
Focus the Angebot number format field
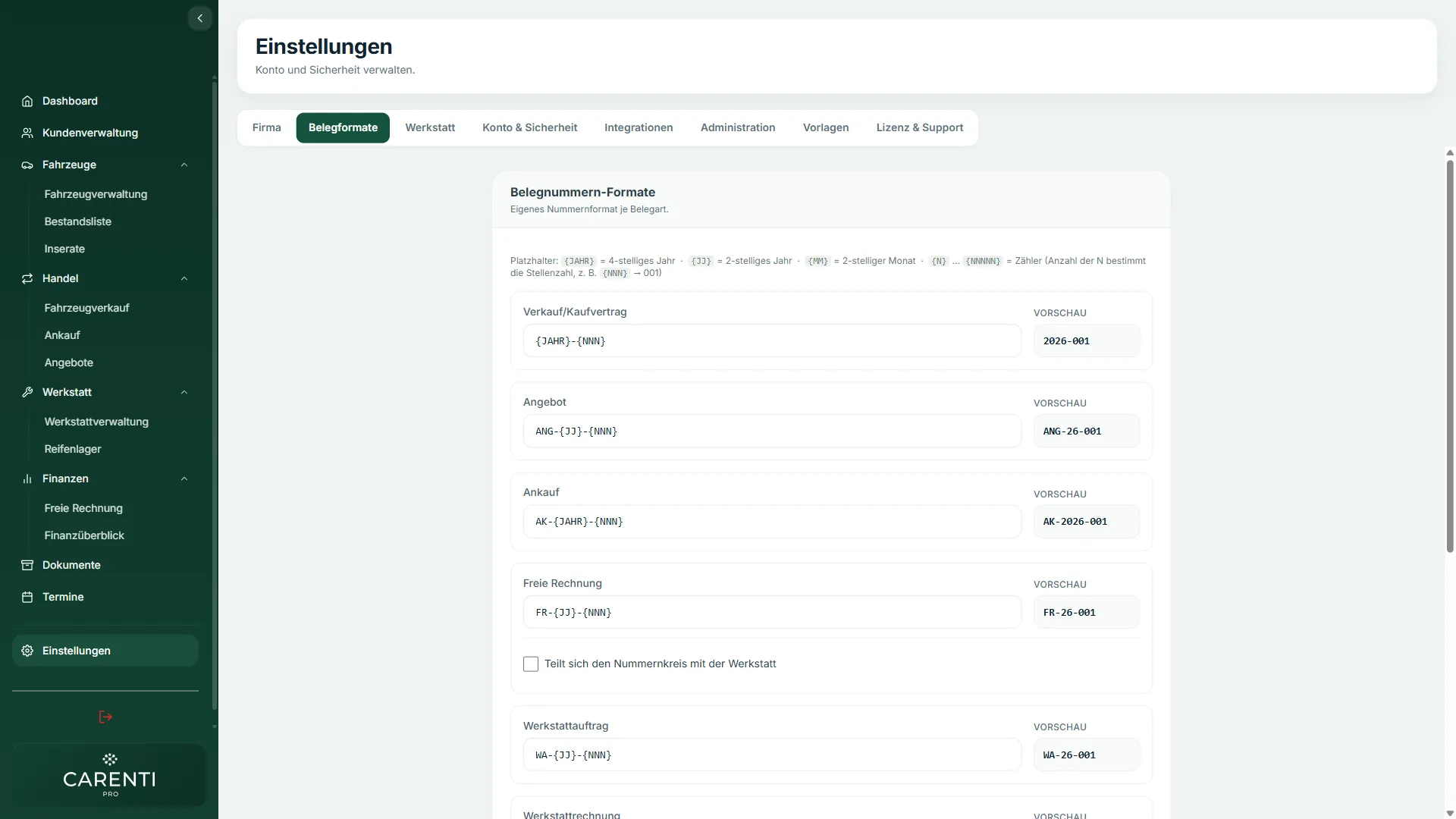tap(772, 431)
